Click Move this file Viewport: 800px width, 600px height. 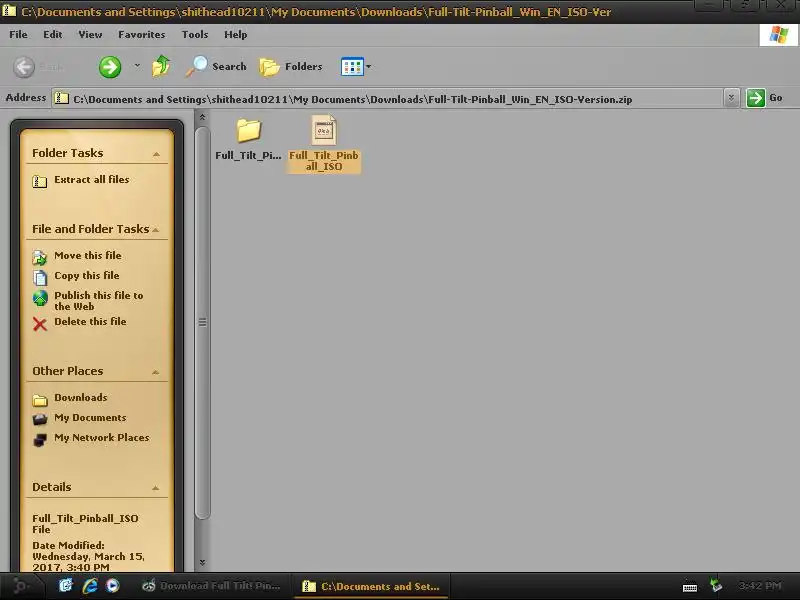88,255
